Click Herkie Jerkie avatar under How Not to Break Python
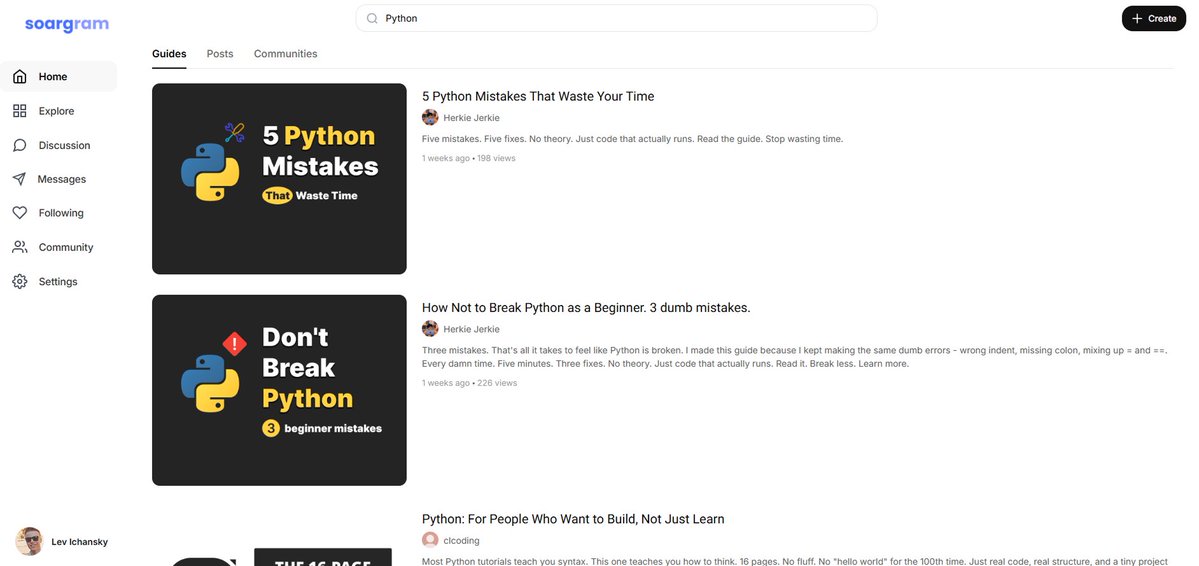Viewport: 1199px width, 566px height. click(x=431, y=329)
